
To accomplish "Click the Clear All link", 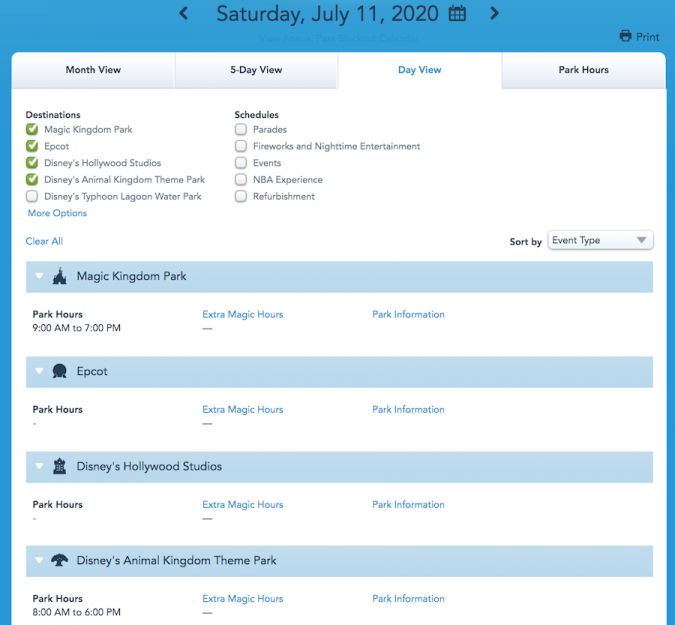I will pos(44,241).
